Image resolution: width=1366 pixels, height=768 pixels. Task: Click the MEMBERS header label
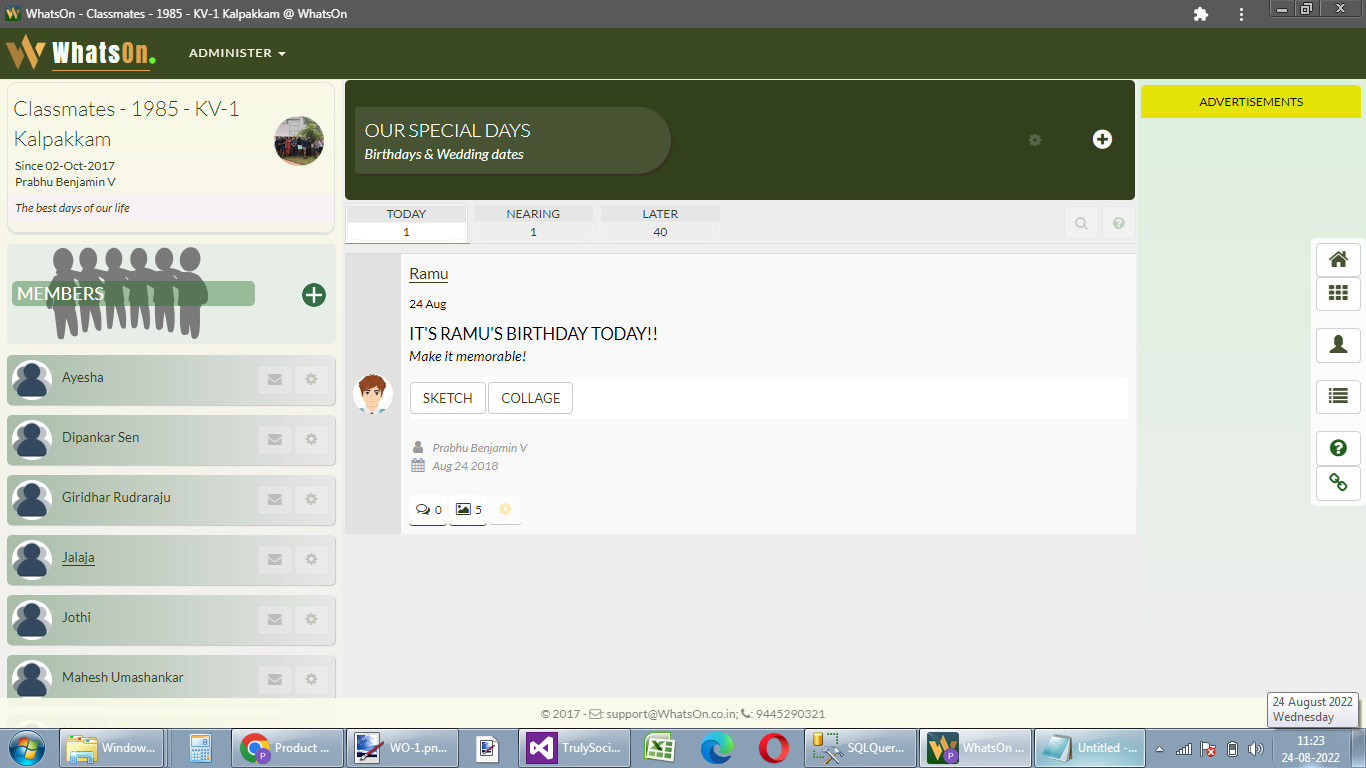[61, 294]
